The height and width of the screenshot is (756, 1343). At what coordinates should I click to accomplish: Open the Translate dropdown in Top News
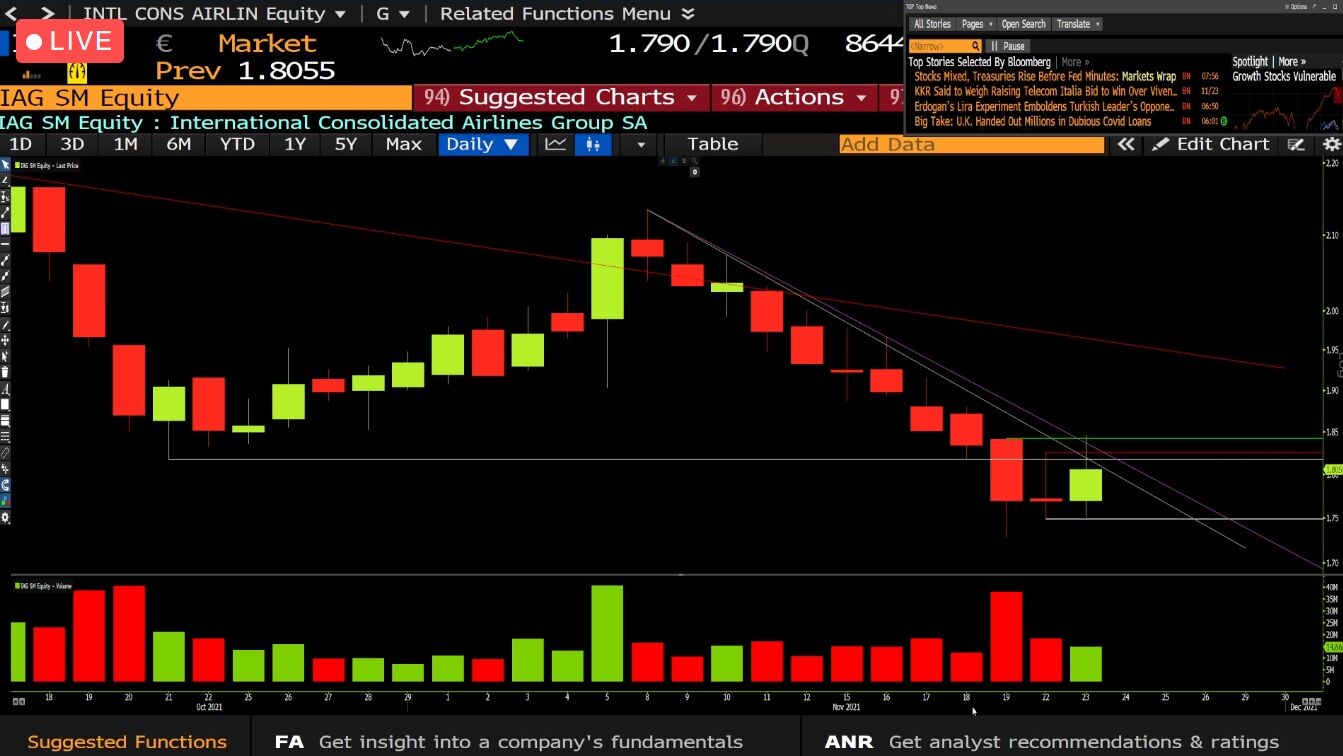click(x=1078, y=24)
